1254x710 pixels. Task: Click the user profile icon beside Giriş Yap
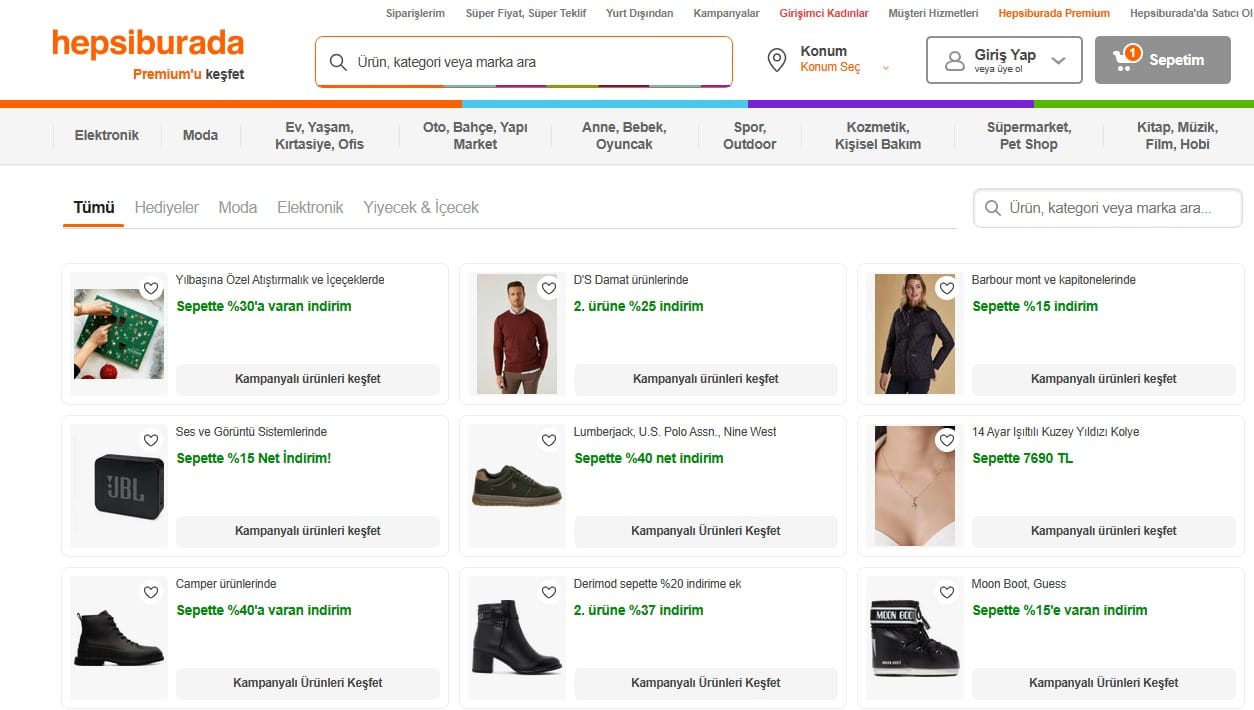coord(954,61)
